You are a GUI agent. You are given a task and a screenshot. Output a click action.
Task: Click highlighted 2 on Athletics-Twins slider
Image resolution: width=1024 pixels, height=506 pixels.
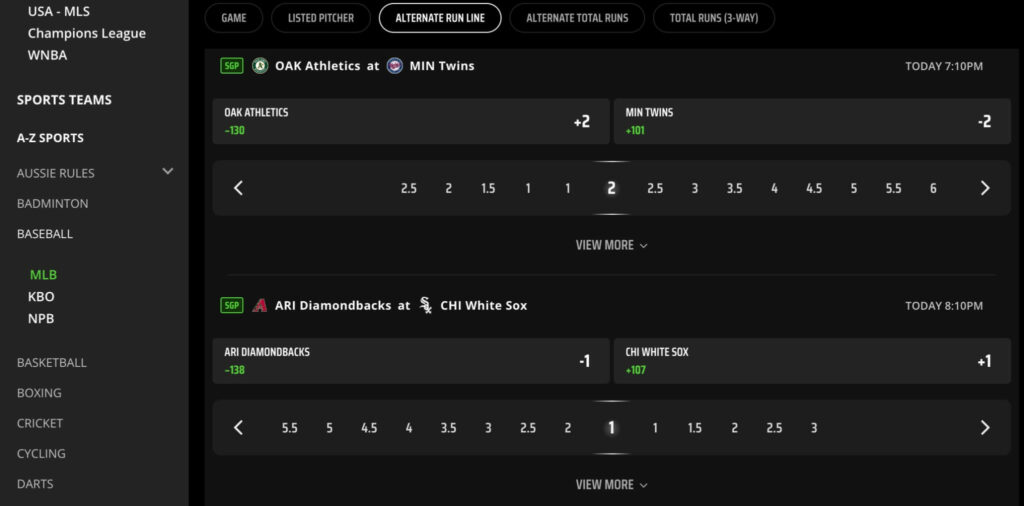(x=611, y=189)
